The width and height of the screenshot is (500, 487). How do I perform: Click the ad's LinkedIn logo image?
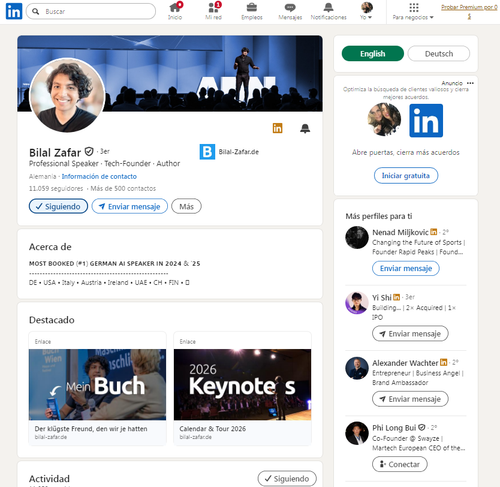click(426, 121)
